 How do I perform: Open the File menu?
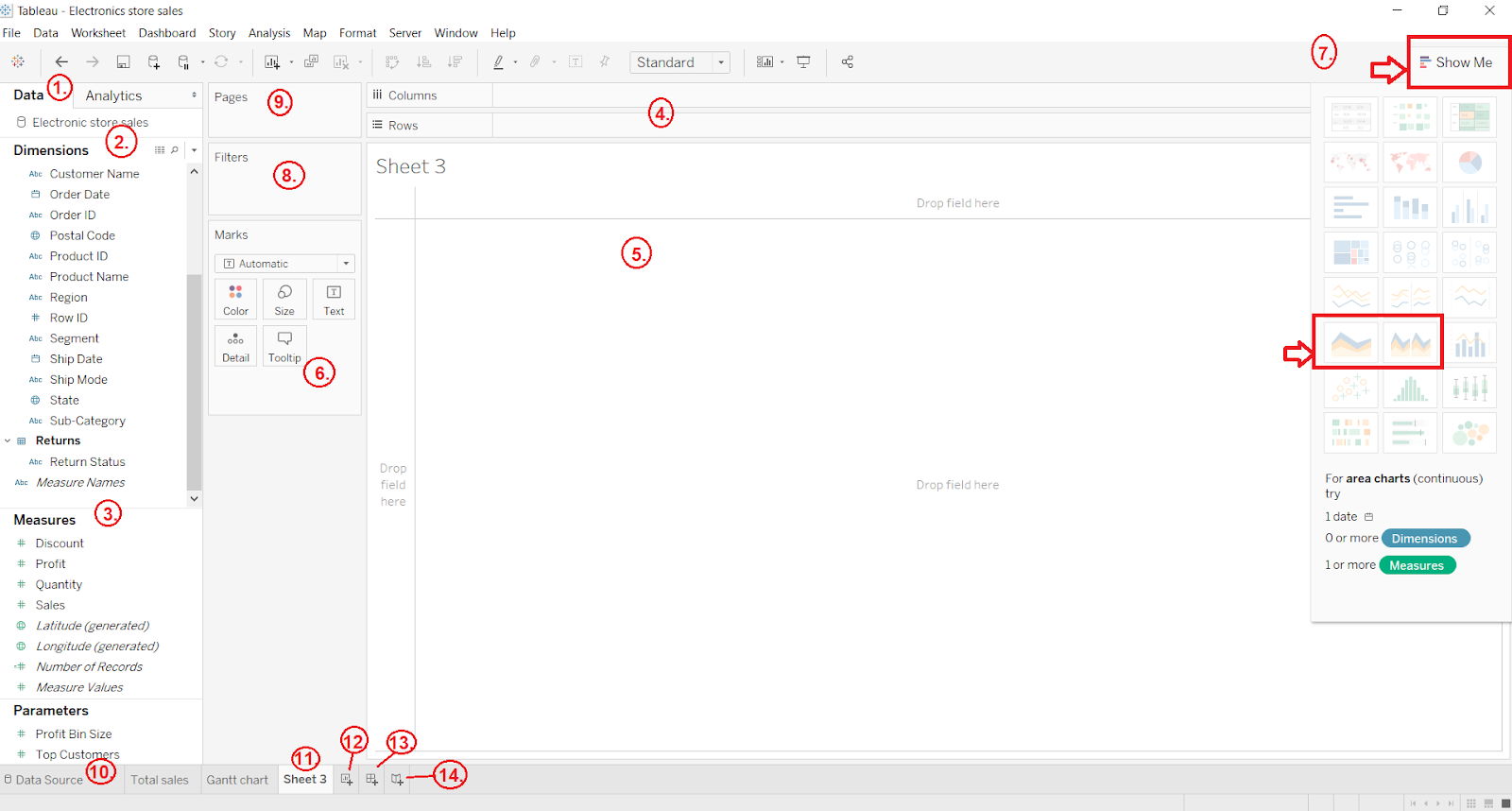(x=11, y=33)
